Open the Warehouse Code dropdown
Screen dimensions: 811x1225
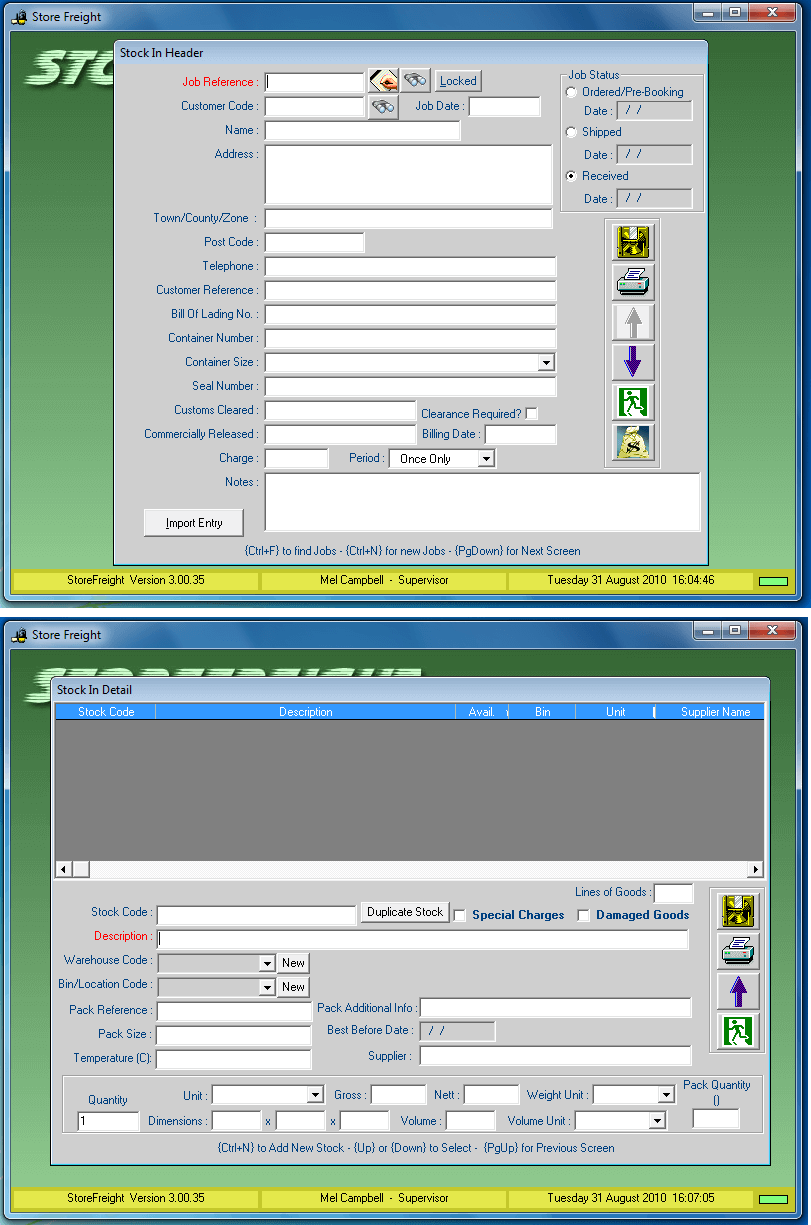266,964
